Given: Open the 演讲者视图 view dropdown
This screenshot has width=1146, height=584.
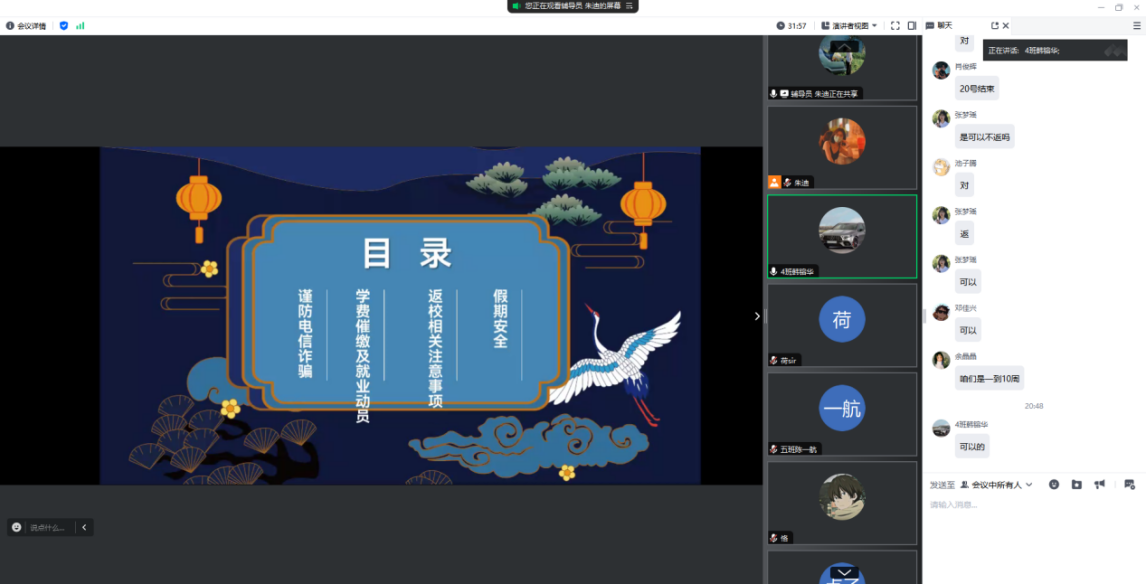Looking at the screenshot, I should coord(850,26).
